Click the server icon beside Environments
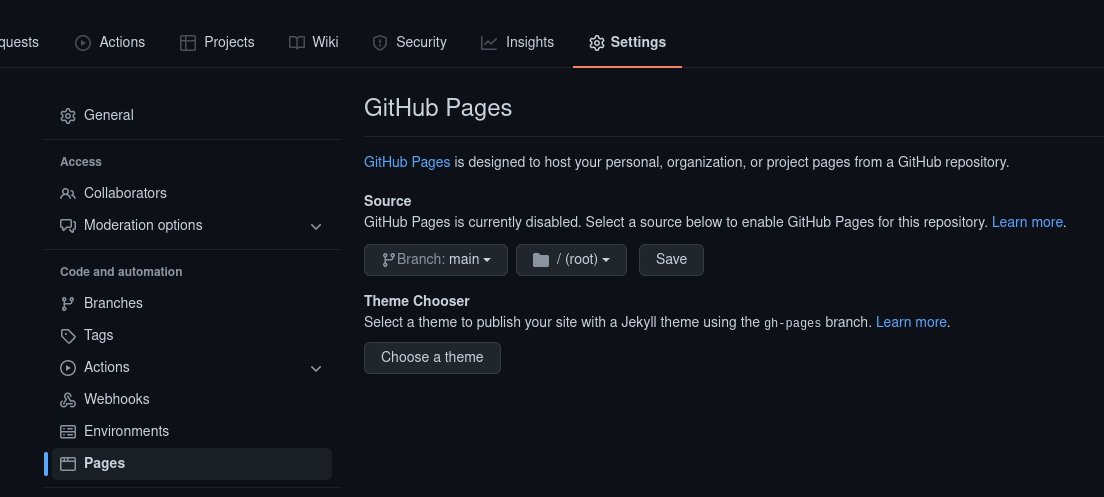Viewport: 1104px width, 497px height. coord(68,432)
